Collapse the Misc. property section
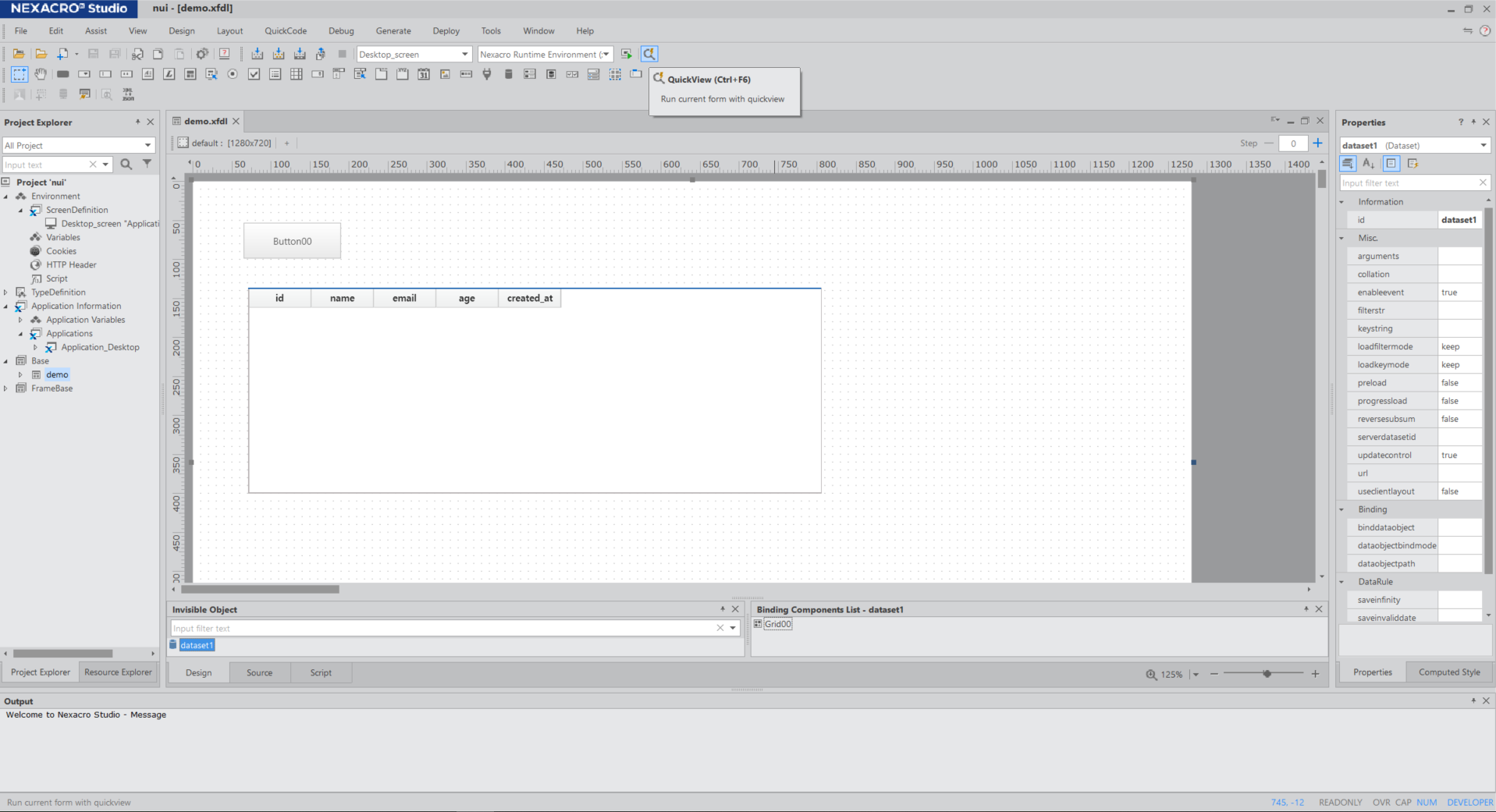Image resolution: width=1496 pixels, height=812 pixels. point(1342,238)
